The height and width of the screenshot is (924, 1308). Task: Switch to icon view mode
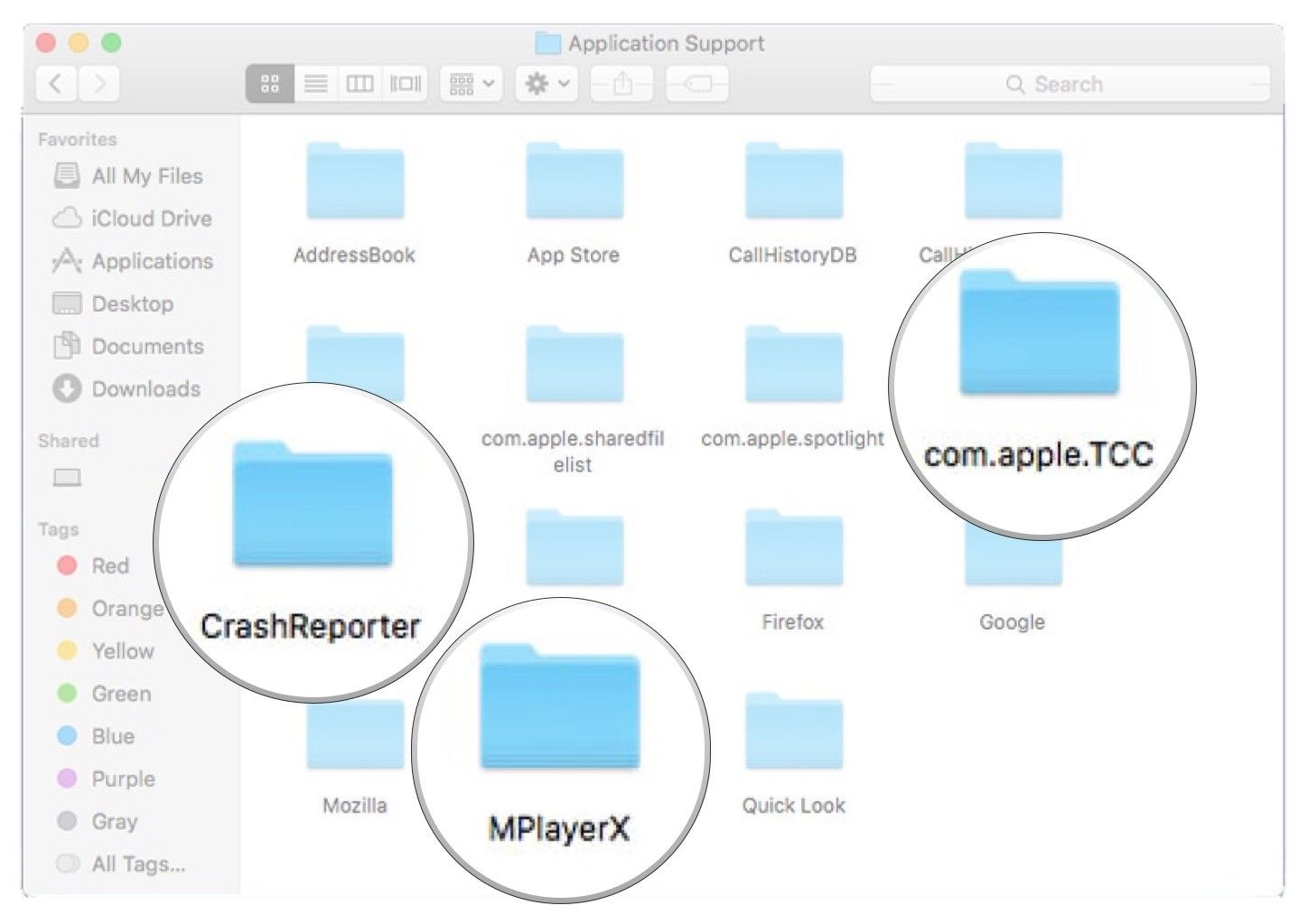(269, 84)
